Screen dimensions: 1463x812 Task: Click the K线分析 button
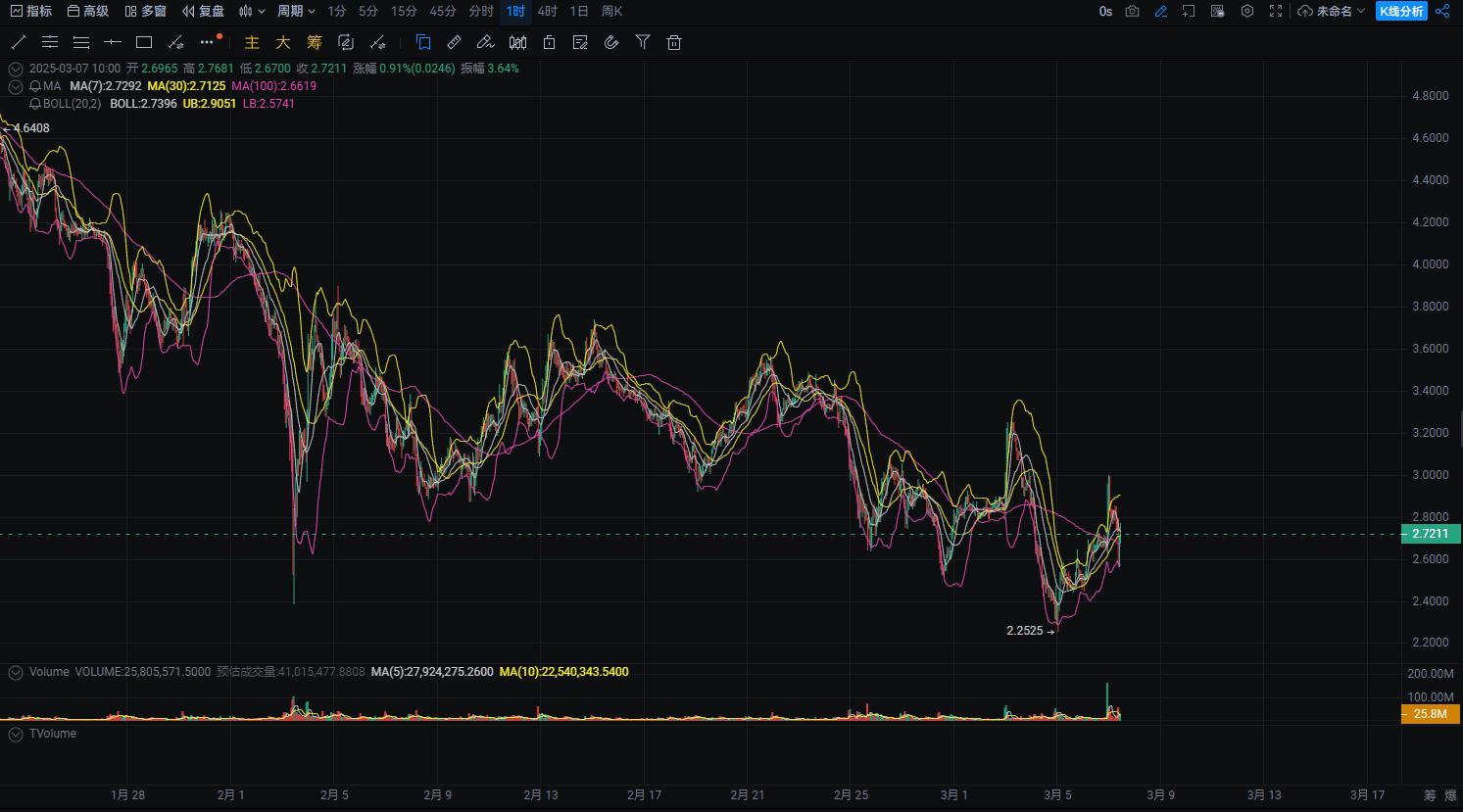[x=1401, y=11]
